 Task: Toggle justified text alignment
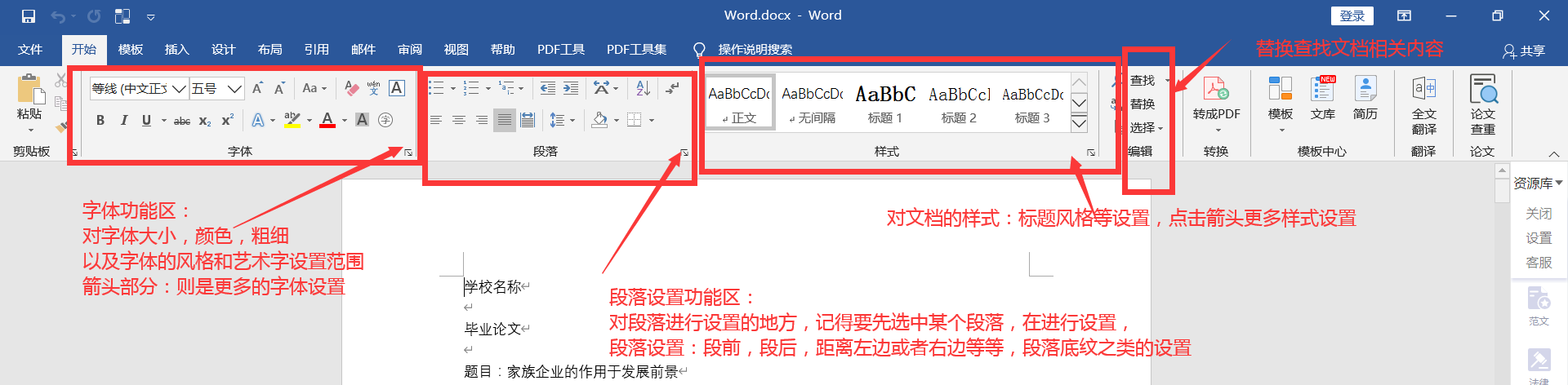coord(505,120)
